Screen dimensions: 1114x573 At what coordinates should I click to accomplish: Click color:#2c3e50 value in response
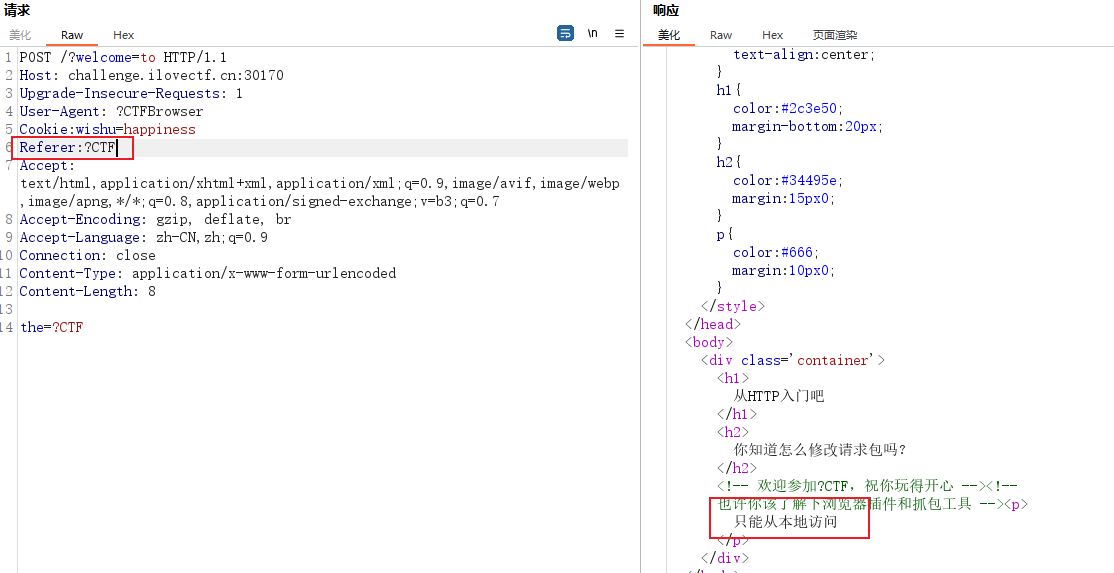point(811,109)
